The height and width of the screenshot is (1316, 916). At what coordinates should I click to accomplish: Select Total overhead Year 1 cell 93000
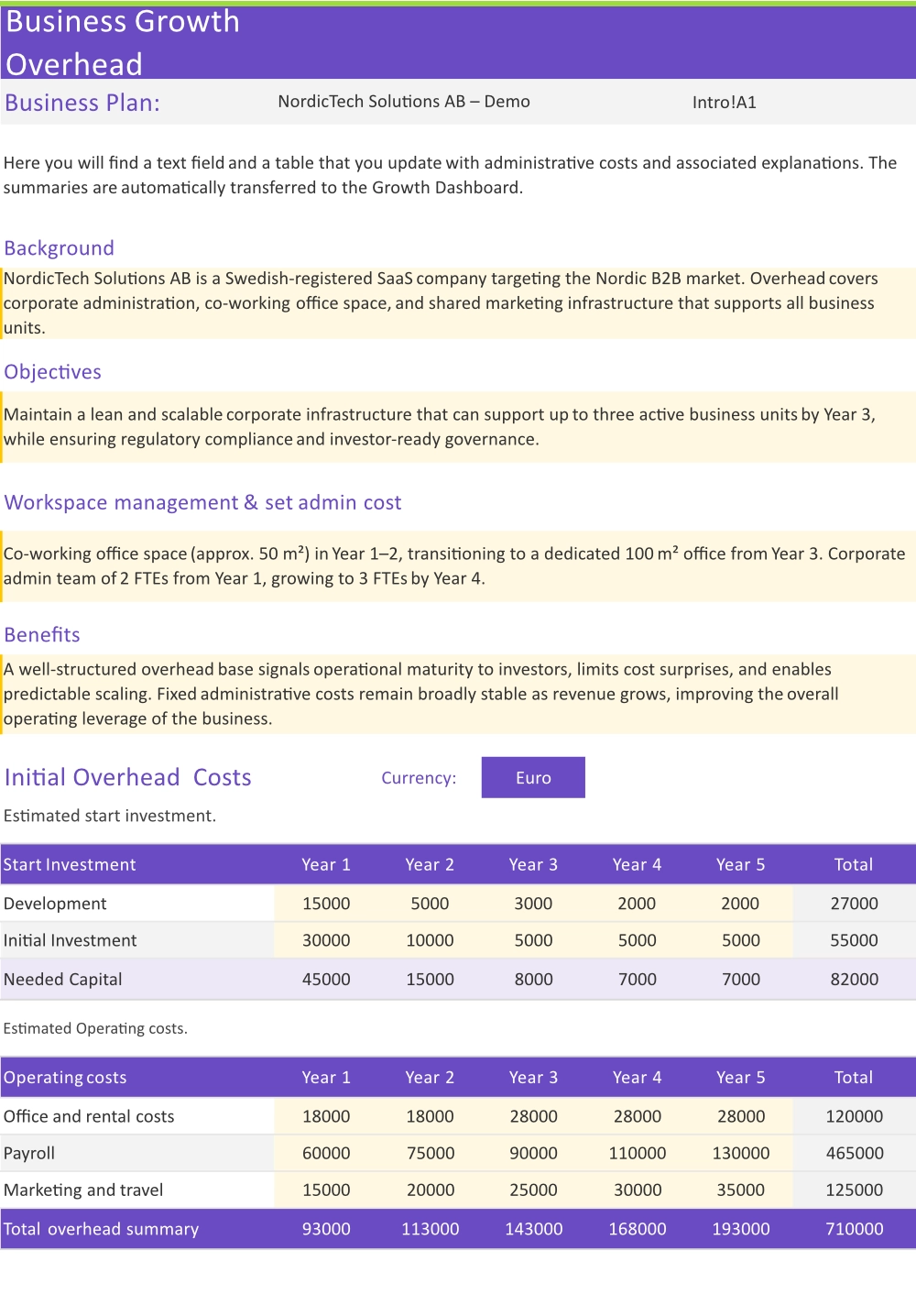326,1229
